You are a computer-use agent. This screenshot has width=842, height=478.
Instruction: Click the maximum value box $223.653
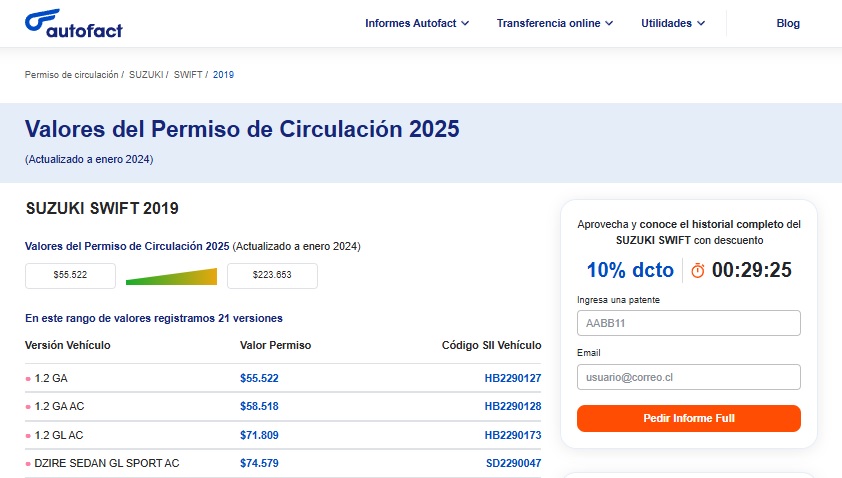pyautogui.click(x=272, y=275)
